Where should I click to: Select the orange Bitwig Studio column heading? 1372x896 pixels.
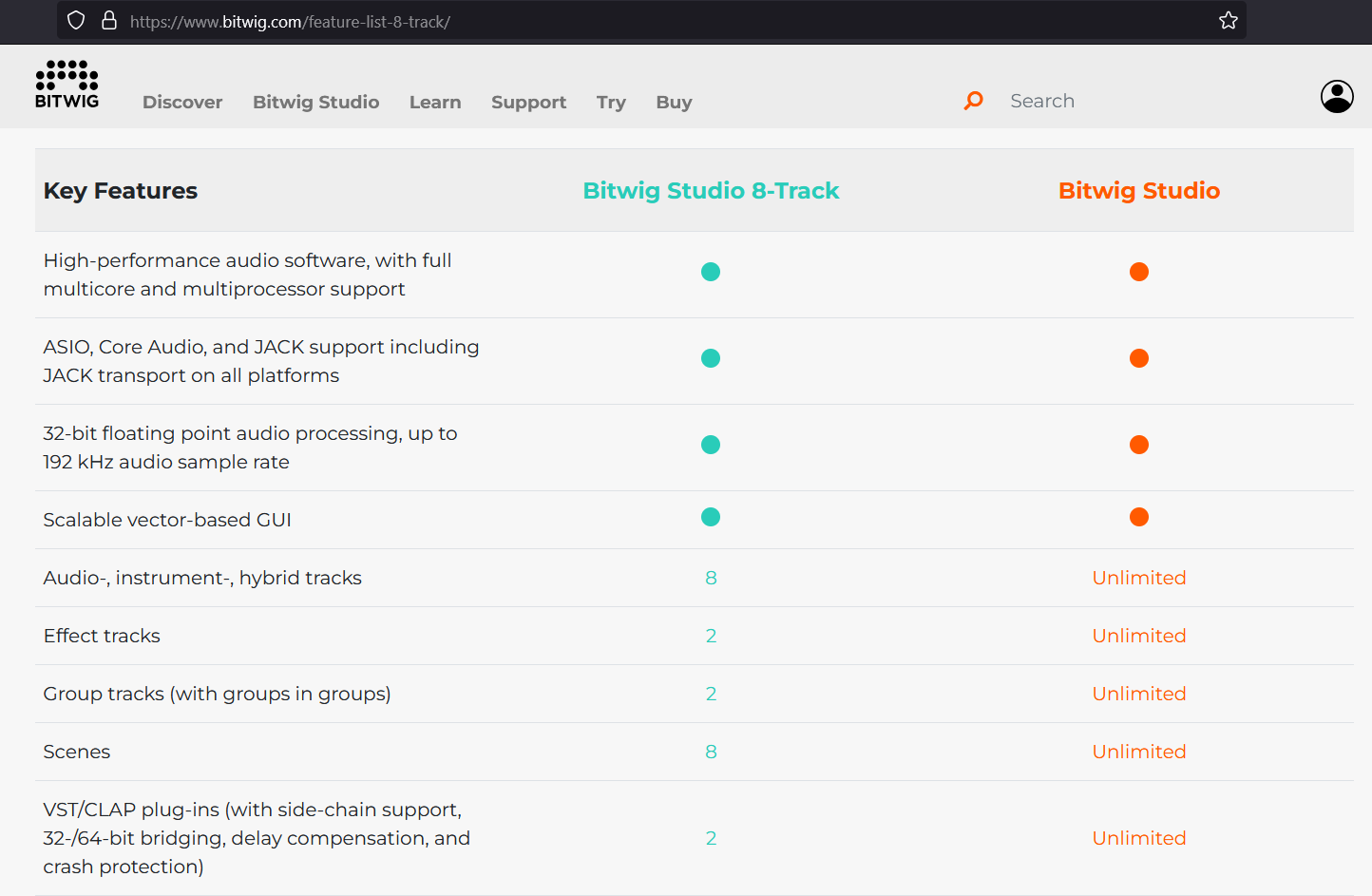point(1138,191)
